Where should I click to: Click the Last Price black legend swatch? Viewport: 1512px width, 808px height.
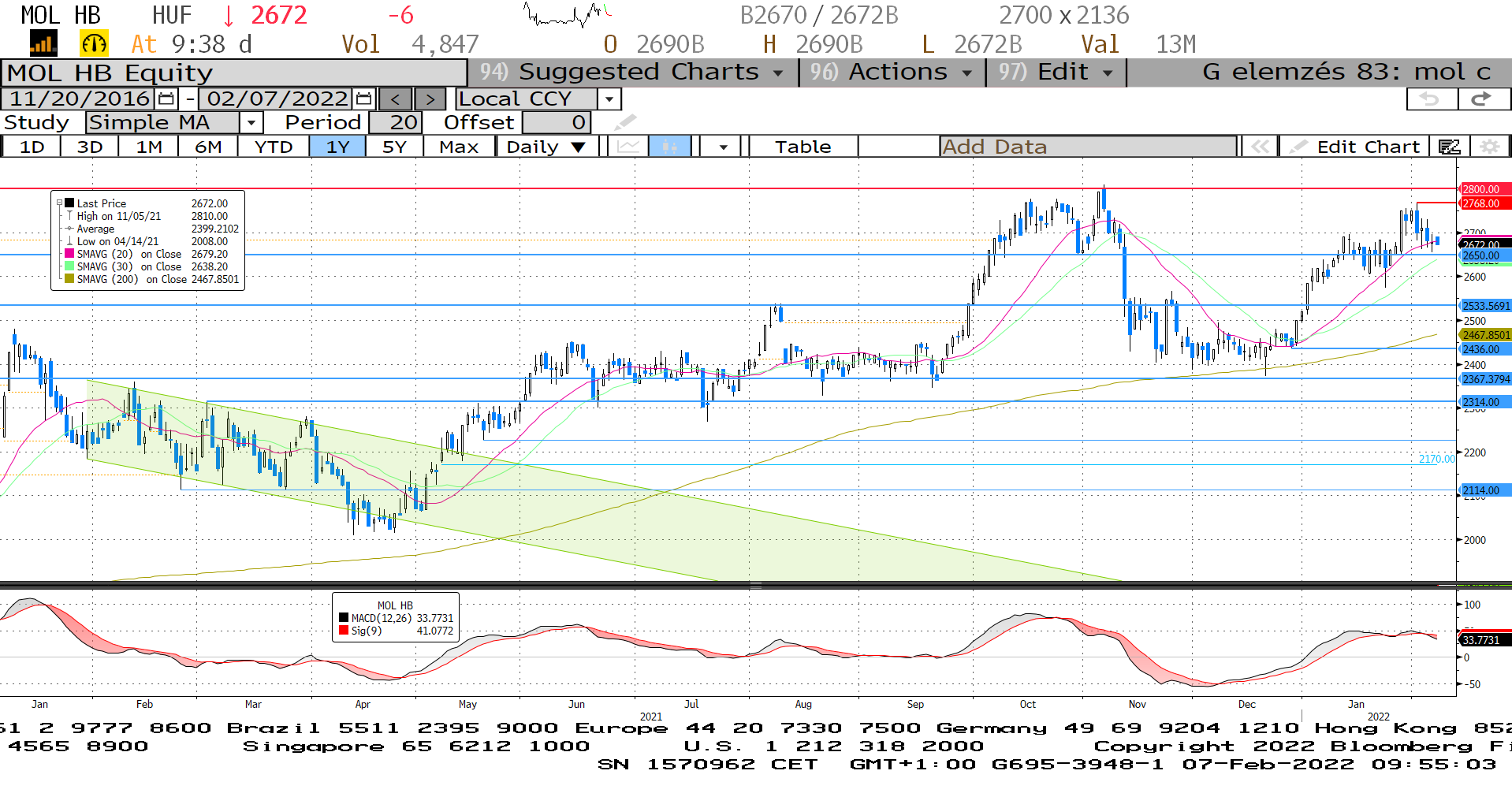coord(69,203)
